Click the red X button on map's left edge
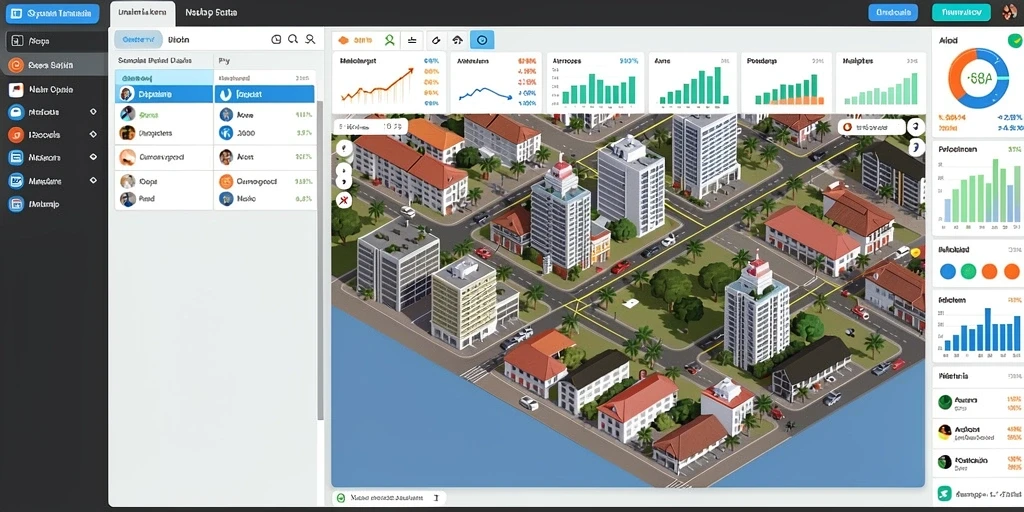 coord(344,198)
